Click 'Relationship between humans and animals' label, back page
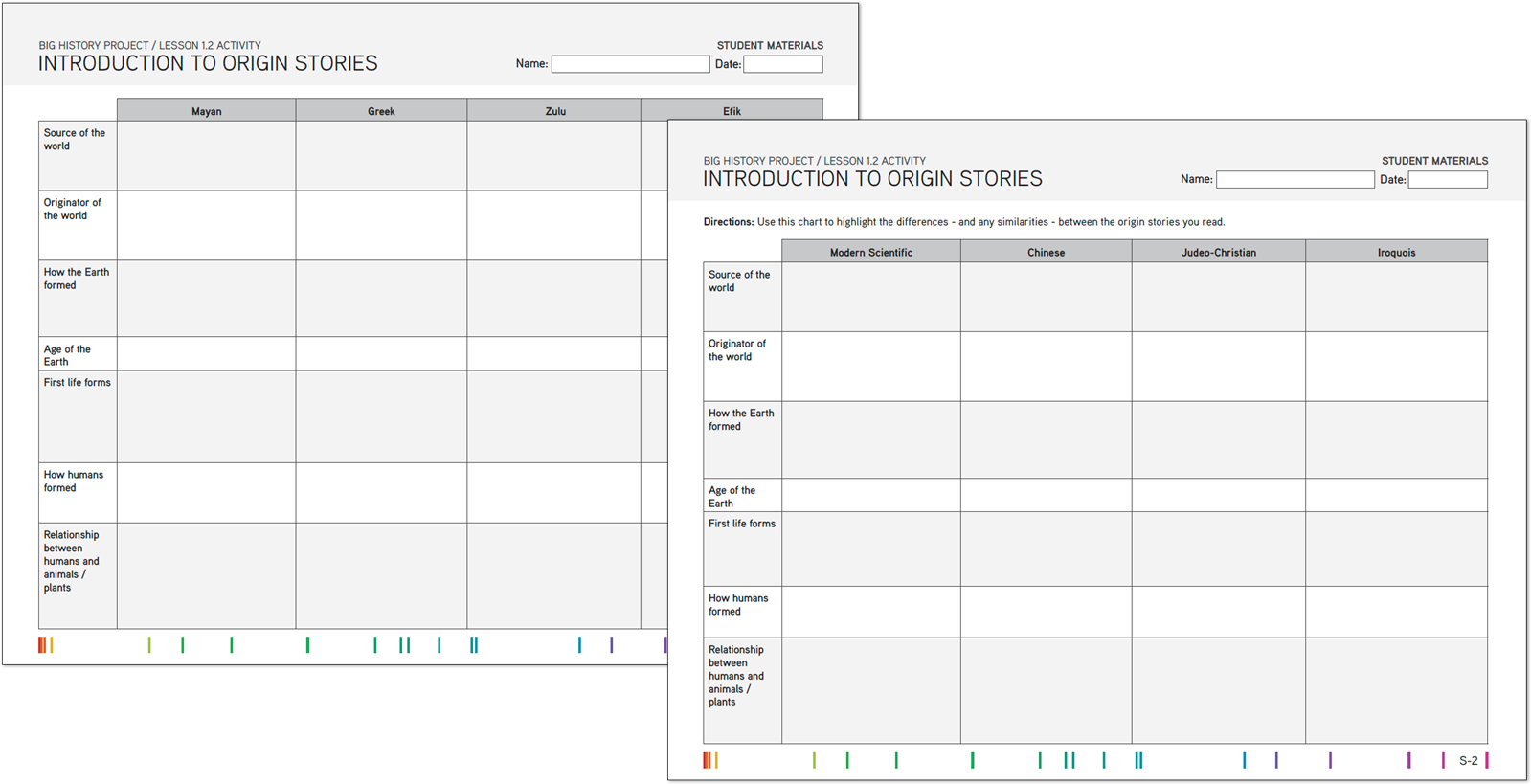The height and width of the screenshot is (784, 1531). point(71,561)
